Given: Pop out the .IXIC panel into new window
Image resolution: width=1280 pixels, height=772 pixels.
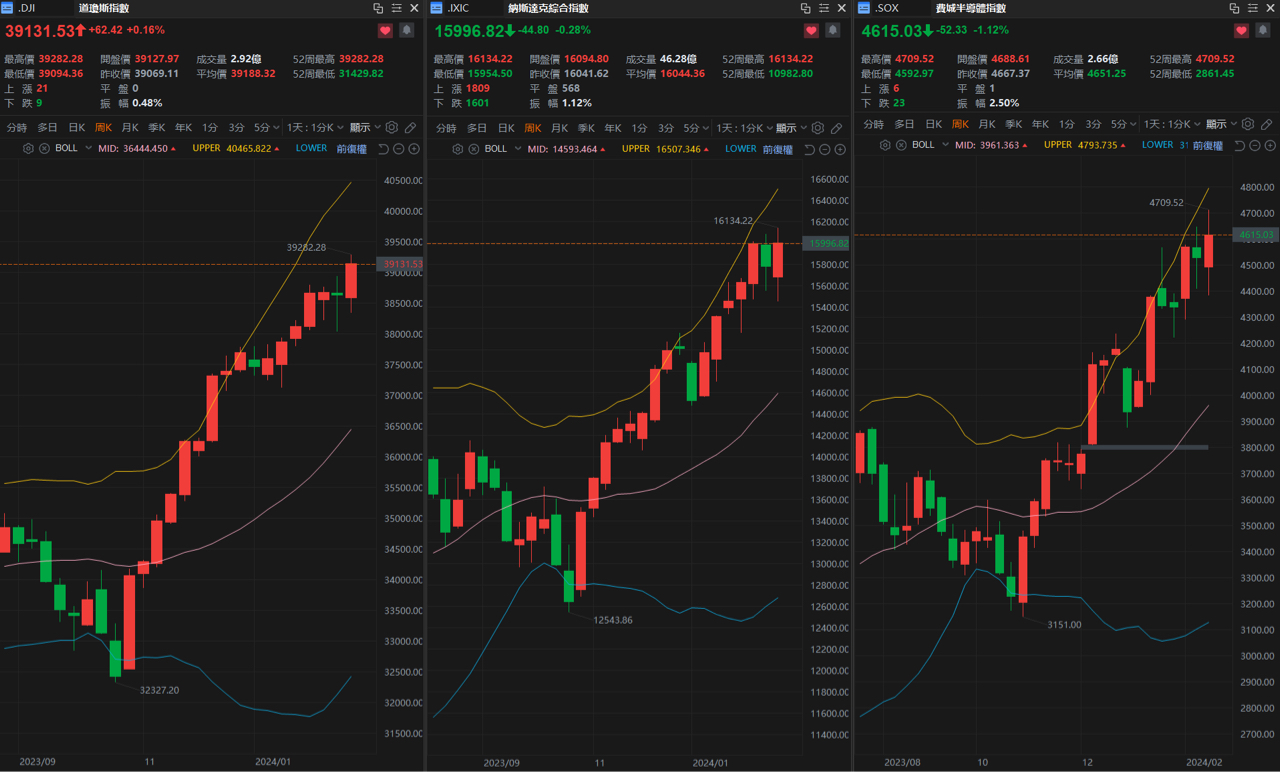Looking at the screenshot, I should tap(806, 8).
